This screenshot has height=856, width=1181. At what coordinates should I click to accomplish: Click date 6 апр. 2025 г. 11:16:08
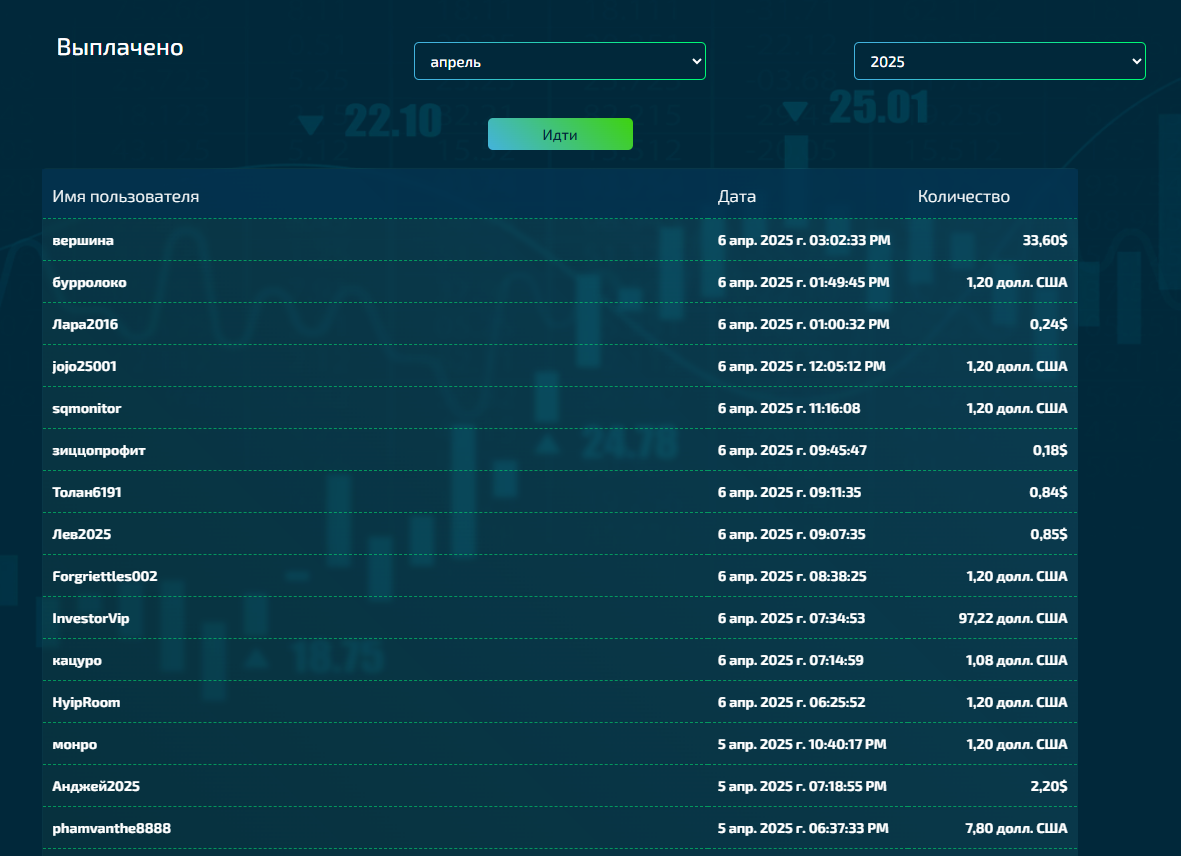coord(789,409)
